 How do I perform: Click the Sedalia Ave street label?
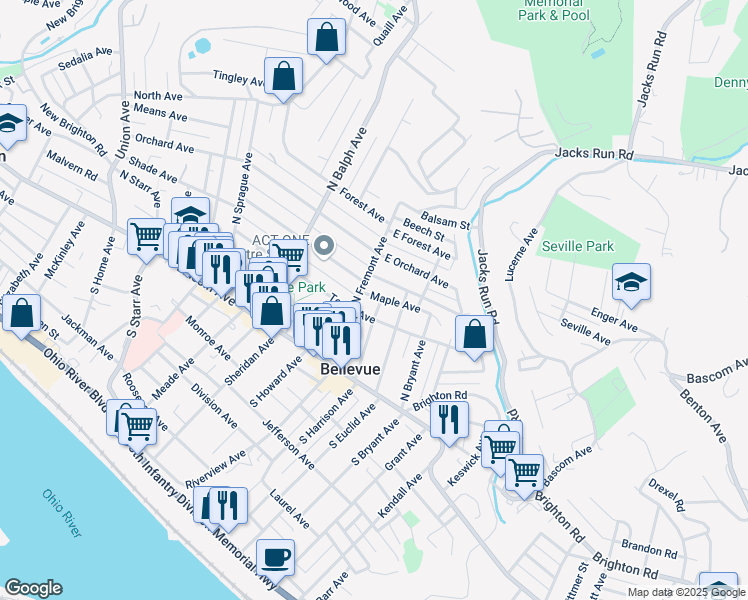pos(85,59)
